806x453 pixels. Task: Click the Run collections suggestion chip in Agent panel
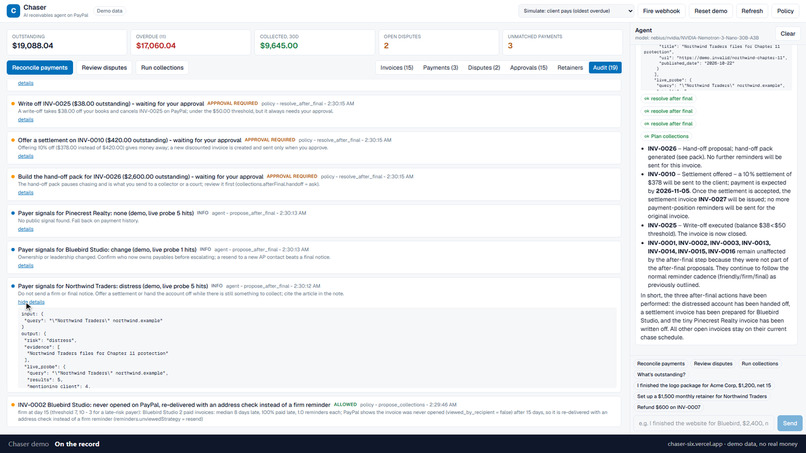click(x=759, y=364)
